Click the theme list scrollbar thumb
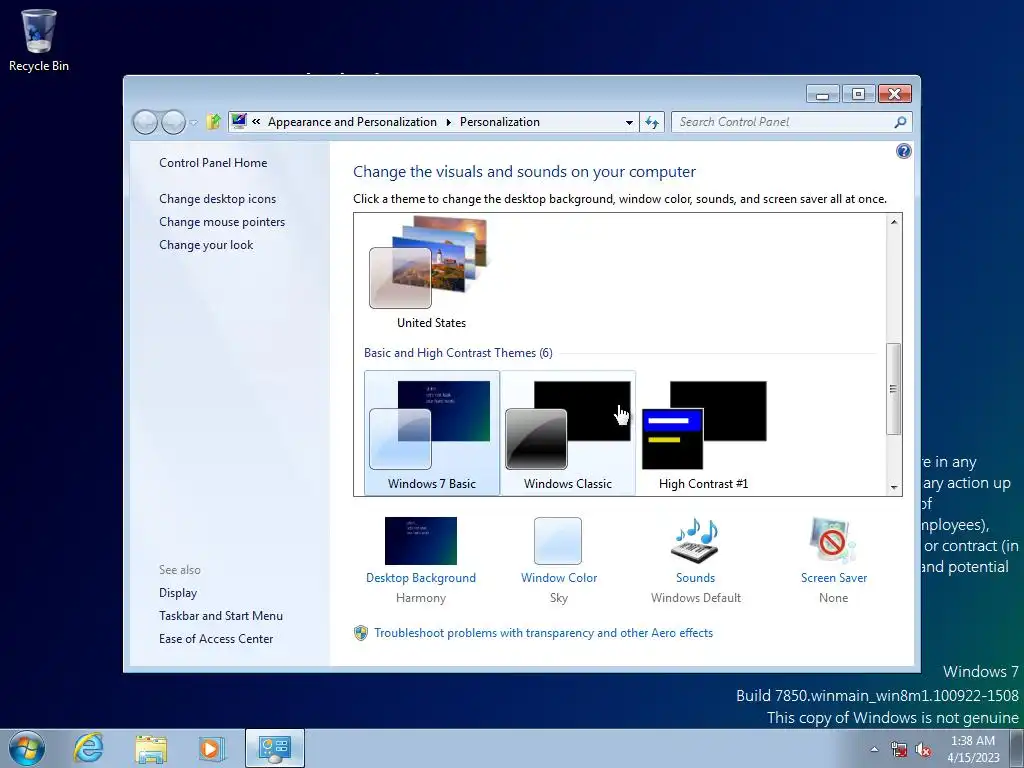1024x768 pixels. (893, 389)
